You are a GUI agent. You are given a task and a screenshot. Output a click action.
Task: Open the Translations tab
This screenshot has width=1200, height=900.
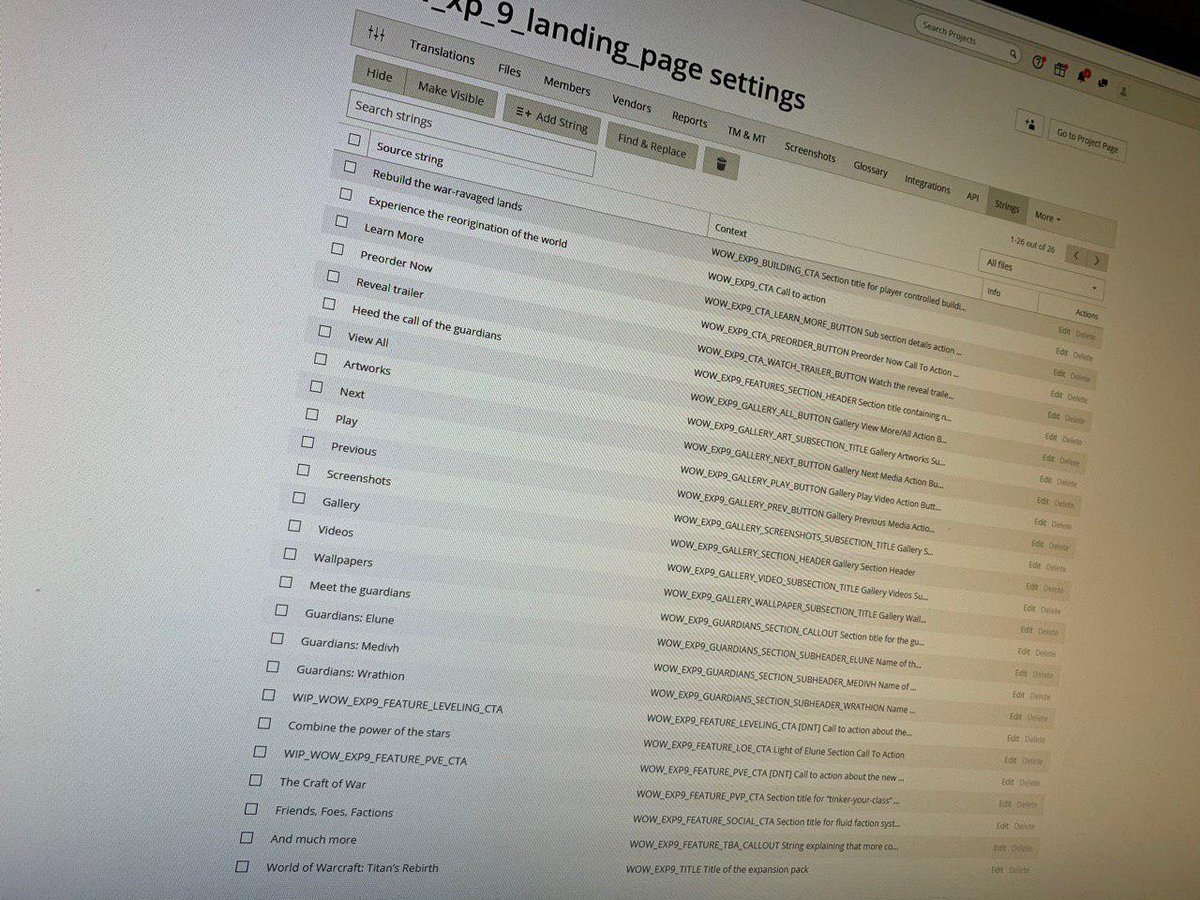click(x=441, y=53)
